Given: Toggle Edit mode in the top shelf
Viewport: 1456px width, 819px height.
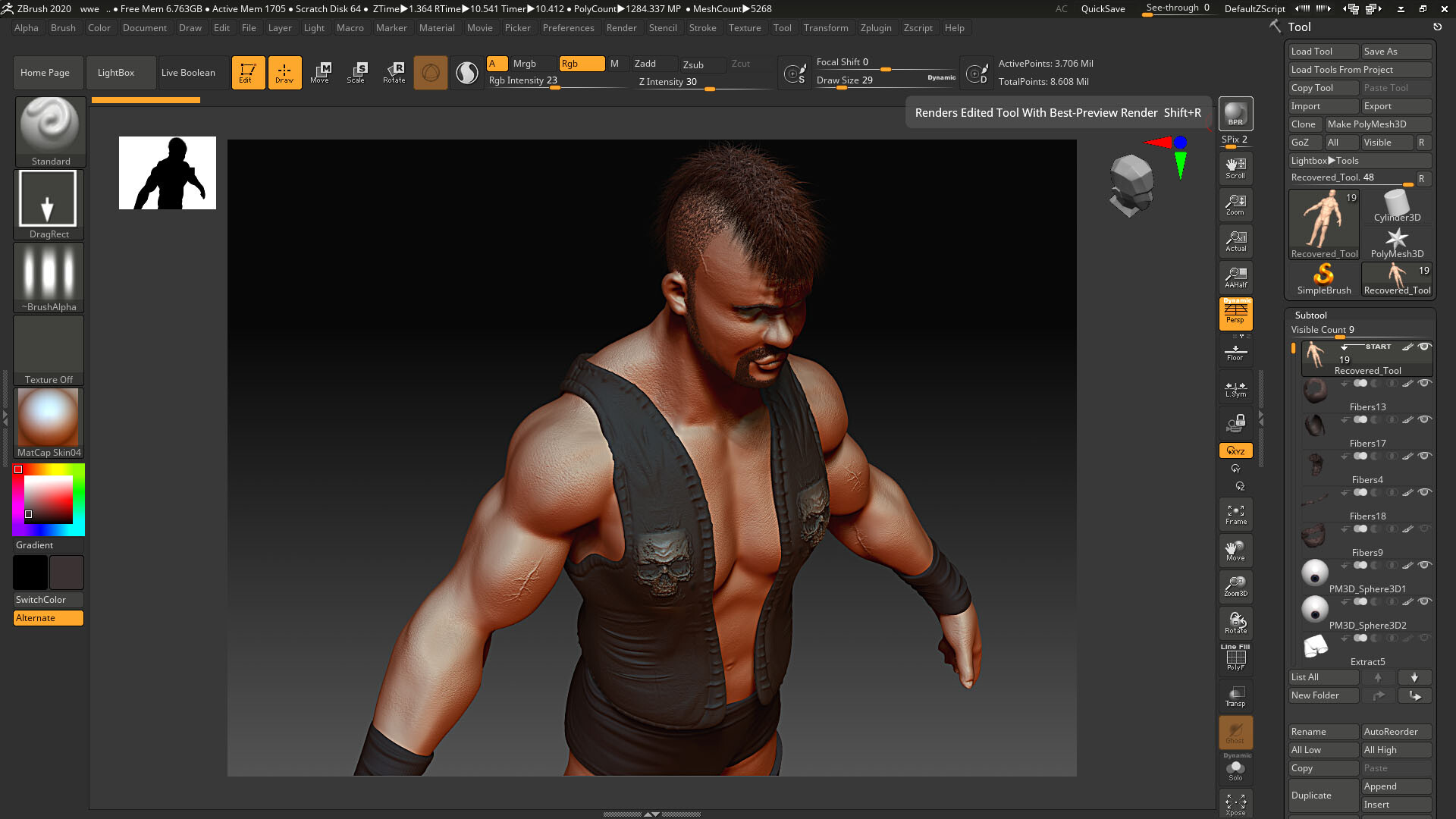Looking at the screenshot, I should pos(248,72).
